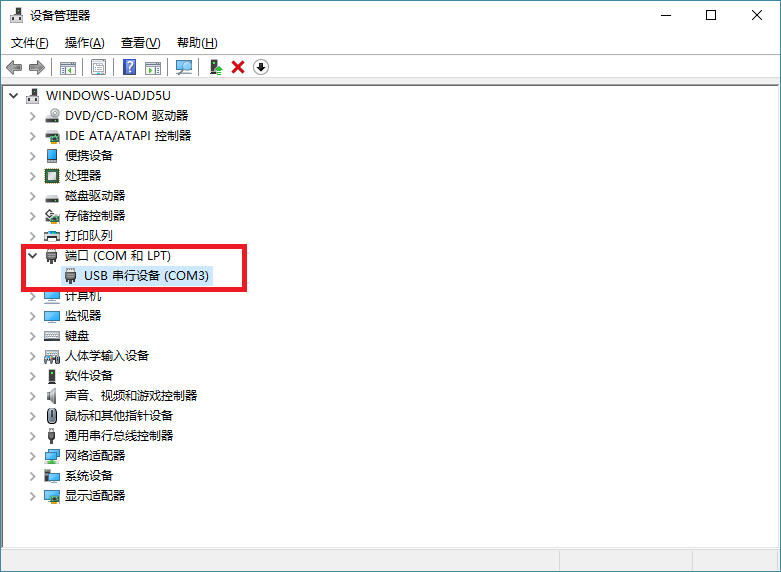Click the red X uninstall device icon
The width and height of the screenshot is (781, 572).
(x=238, y=67)
